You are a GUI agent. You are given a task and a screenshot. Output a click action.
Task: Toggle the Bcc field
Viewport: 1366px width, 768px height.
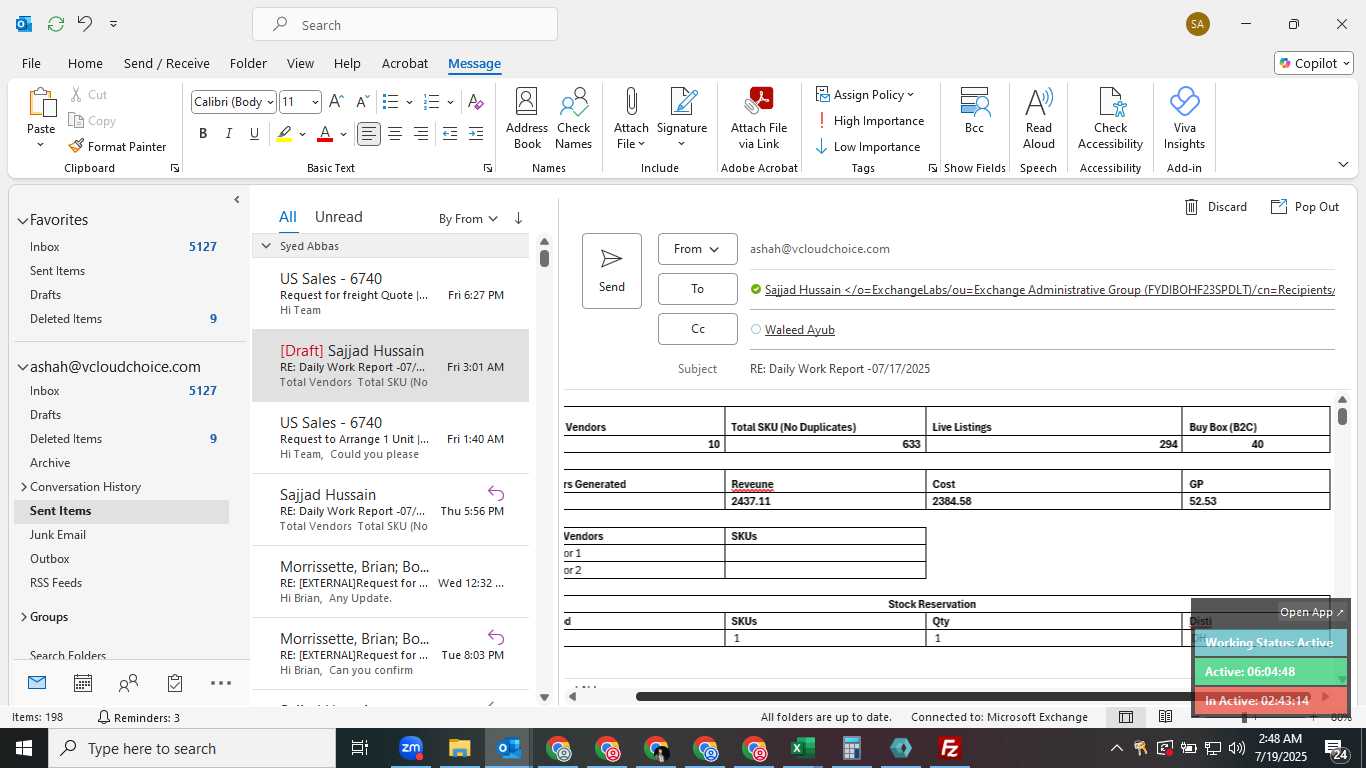[974, 111]
